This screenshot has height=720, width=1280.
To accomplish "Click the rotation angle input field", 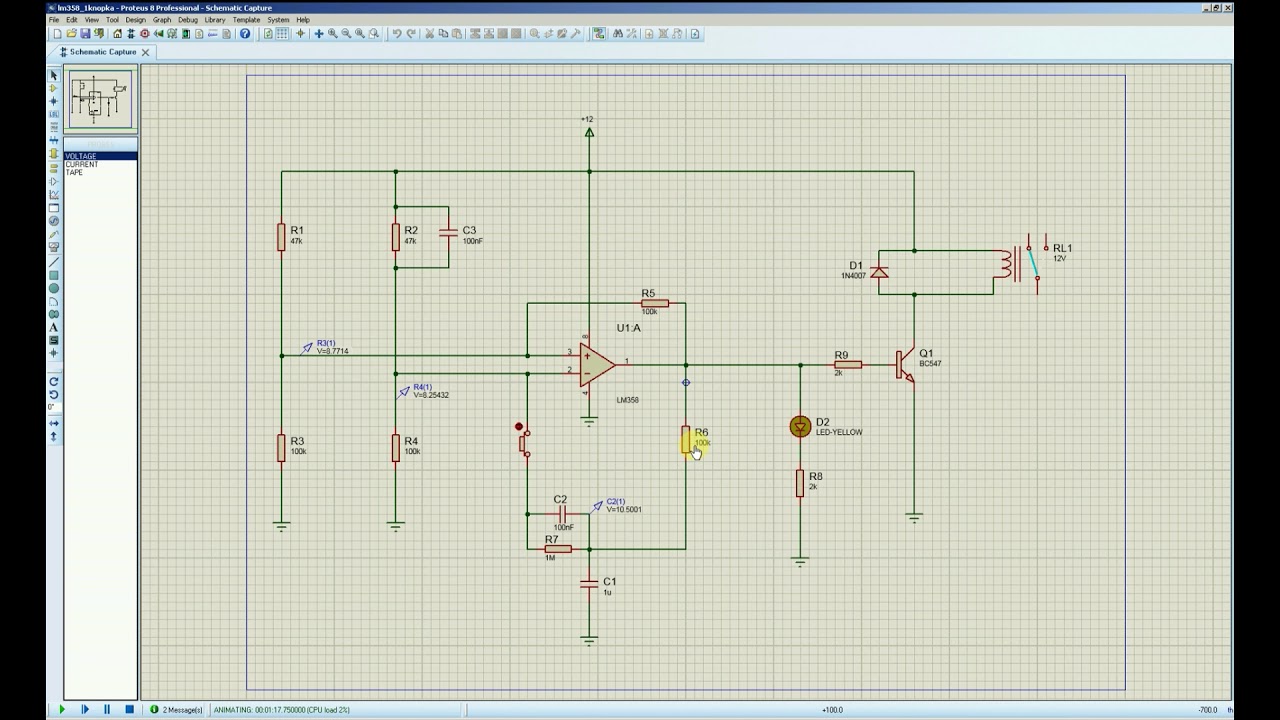I will (x=54, y=408).
